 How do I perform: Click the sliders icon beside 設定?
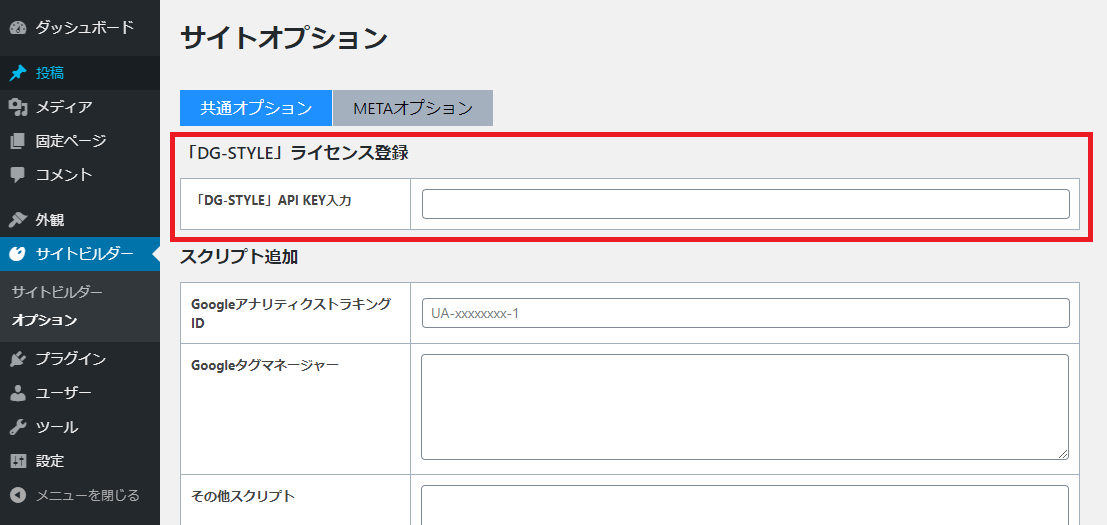click(x=17, y=461)
